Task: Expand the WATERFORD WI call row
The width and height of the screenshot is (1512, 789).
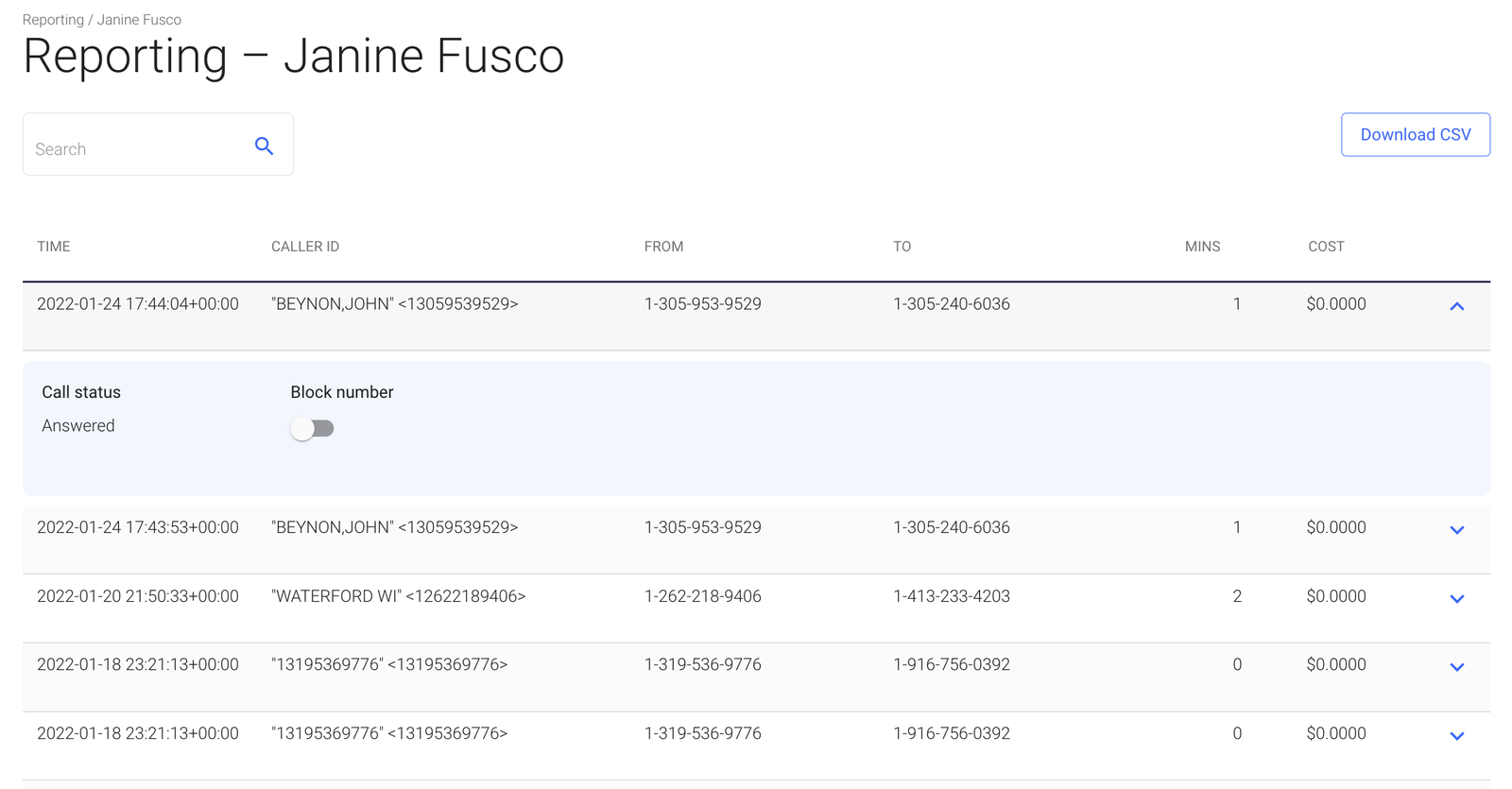Action: tap(1456, 599)
